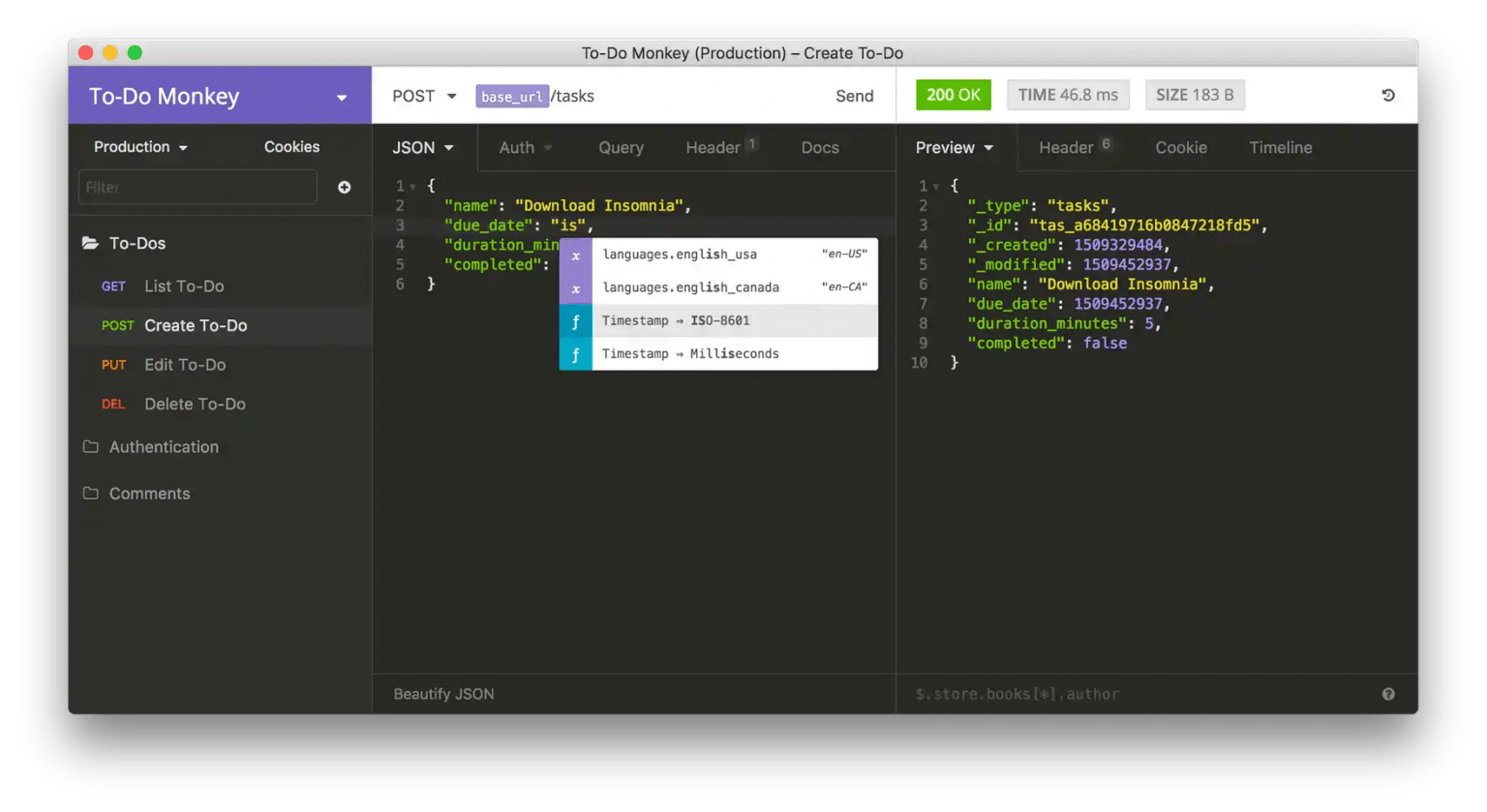This screenshot has width=1487, height=812.
Task: Click the Comments folder icon
Action: coord(90,493)
